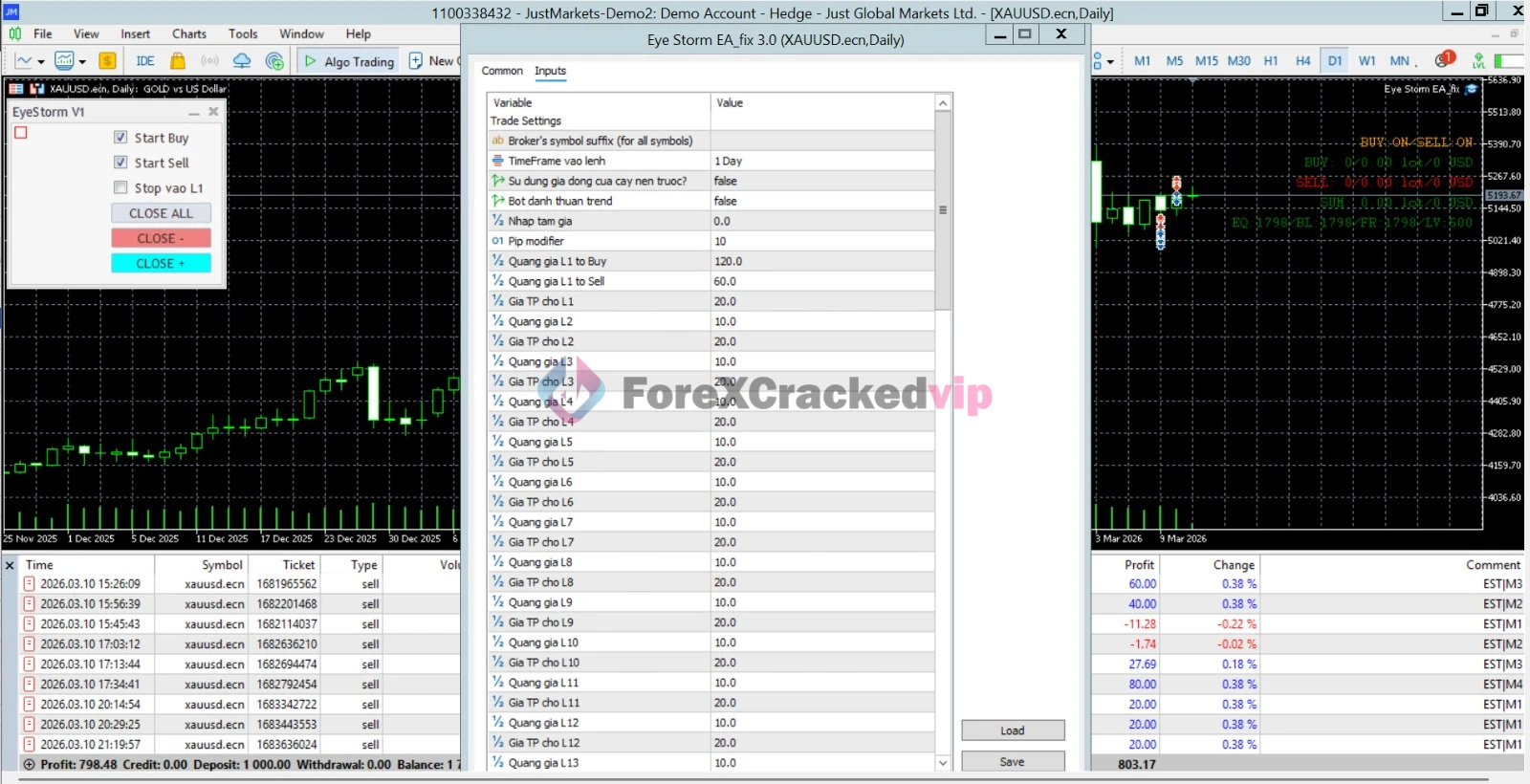This screenshot has width=1530, height=784.
Task: Click the cyan CLOSE + button
Action: coord(161,263)
